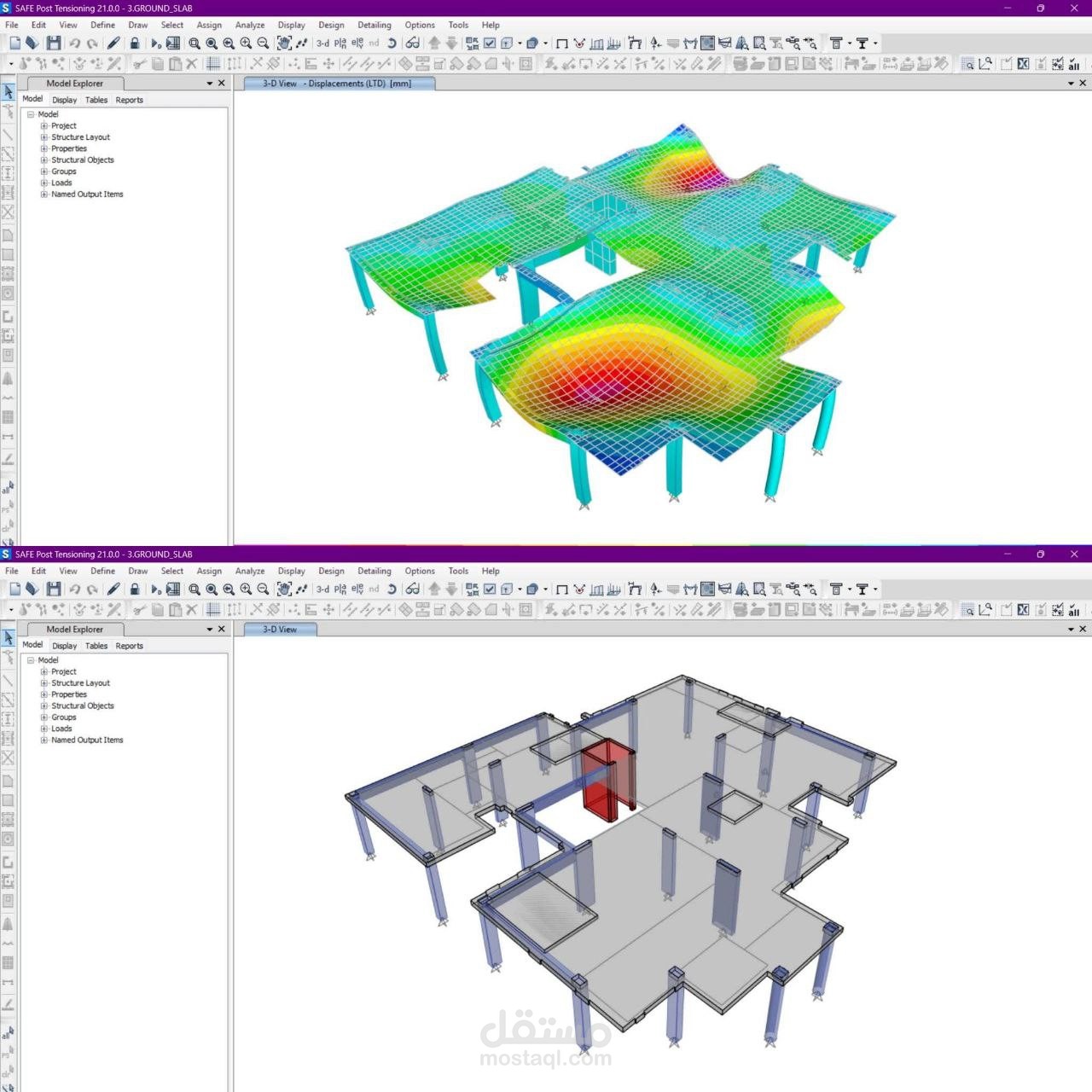Image resolution: width=1092 pixels, height=1092 pixels.
Task: Switch bottom window to 3-d view button
Action: click(322, 589)
